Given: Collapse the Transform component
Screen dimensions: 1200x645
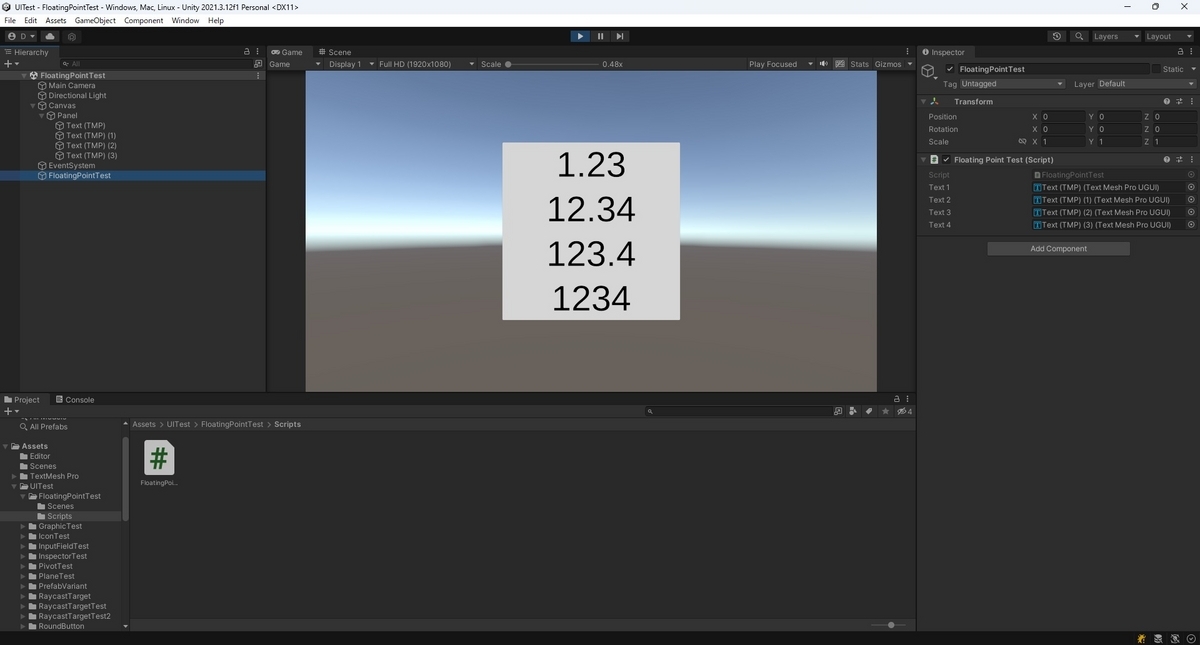Looking at the screenshot, I should (x=923, y=102).
